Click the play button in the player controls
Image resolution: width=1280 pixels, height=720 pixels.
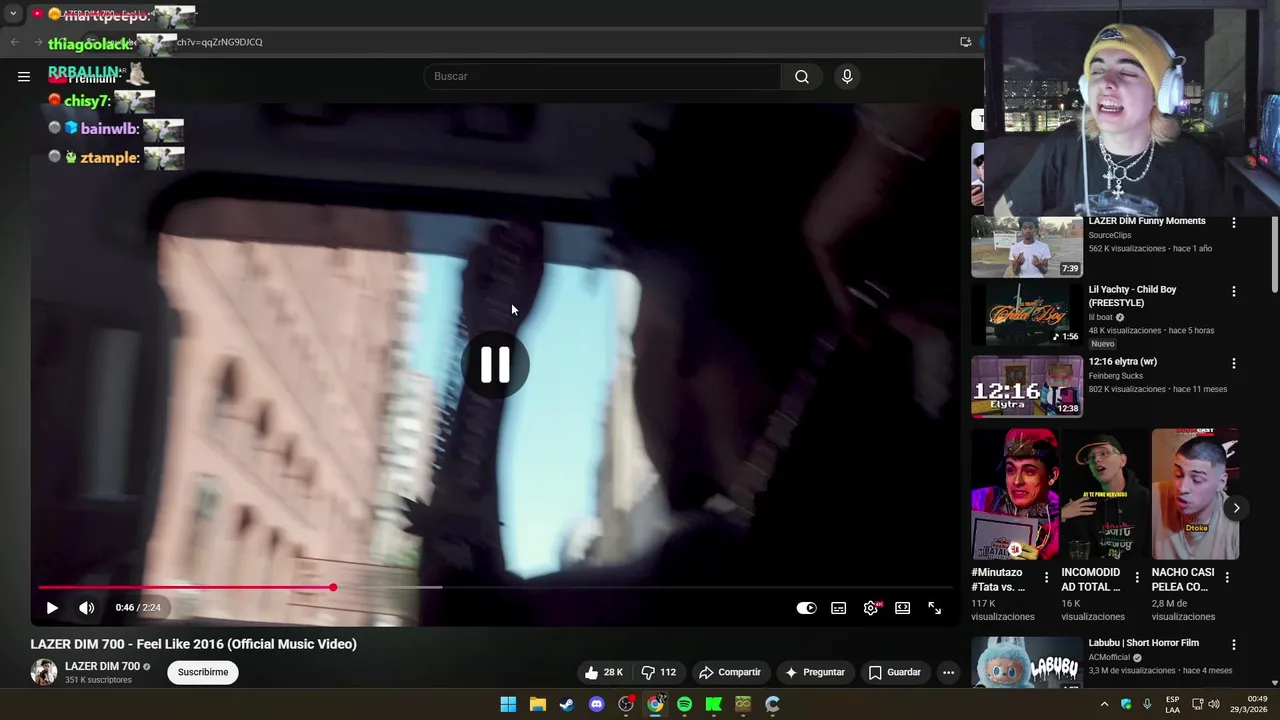52,607
